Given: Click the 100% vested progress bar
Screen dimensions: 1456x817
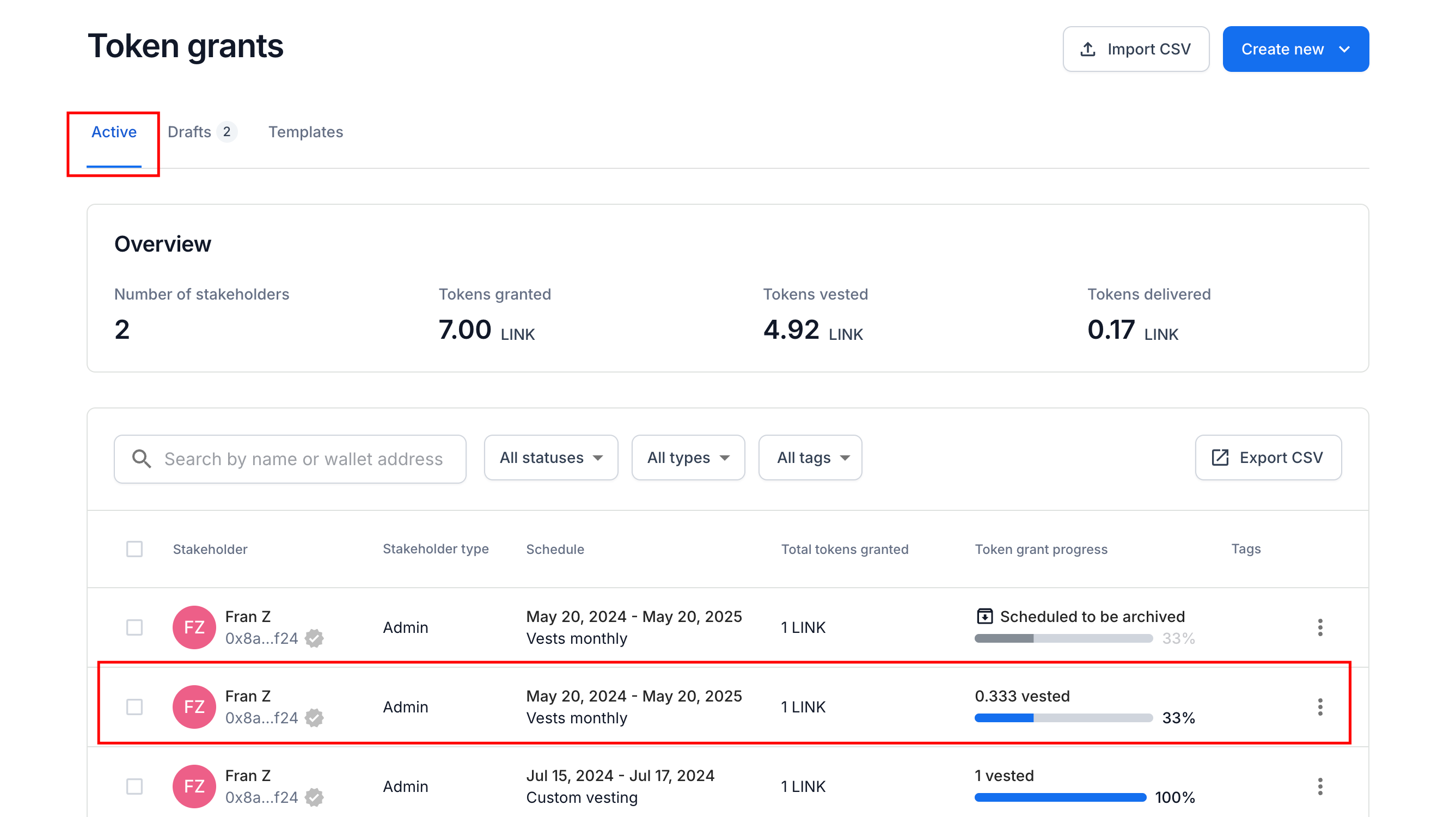Looking at the screenshot, I should click(x=1060, y=798).
